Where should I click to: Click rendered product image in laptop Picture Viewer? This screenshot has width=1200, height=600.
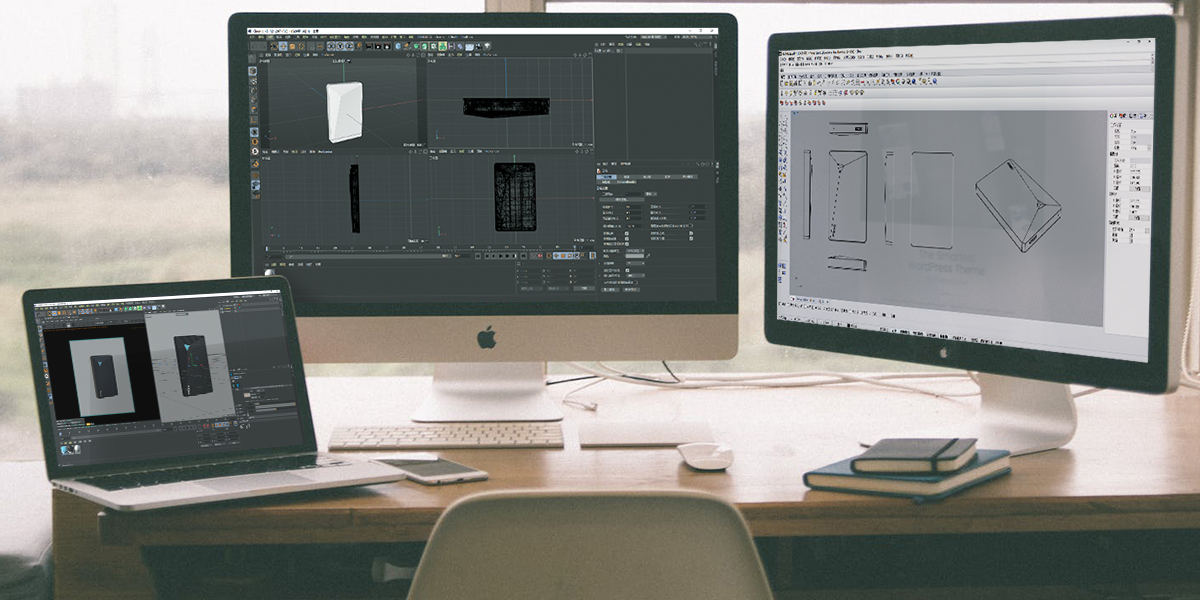pyautogui.click(x=102, y=376)
